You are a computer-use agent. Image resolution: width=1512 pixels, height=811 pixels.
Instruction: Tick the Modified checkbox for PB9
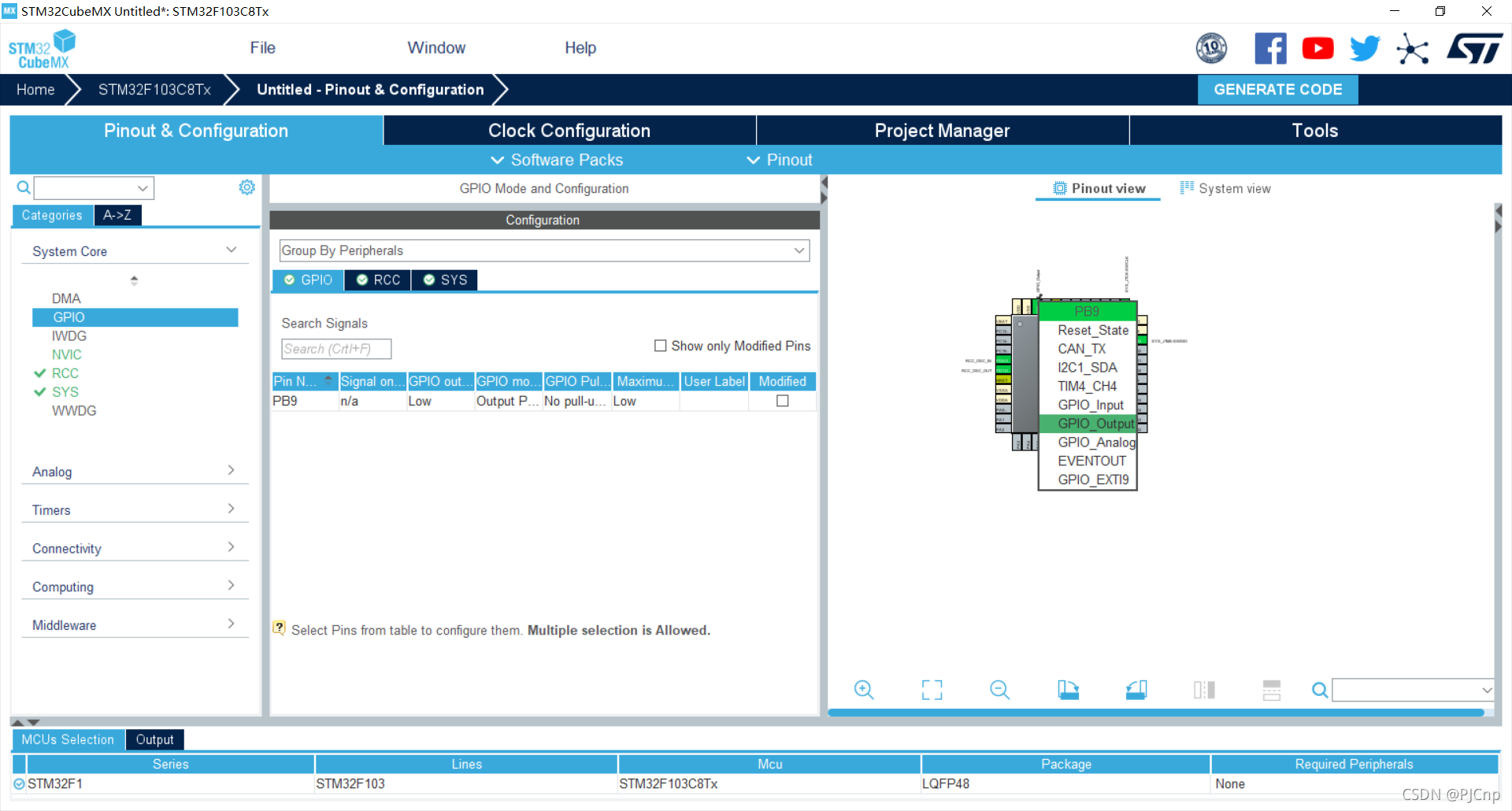pos(783,401)
